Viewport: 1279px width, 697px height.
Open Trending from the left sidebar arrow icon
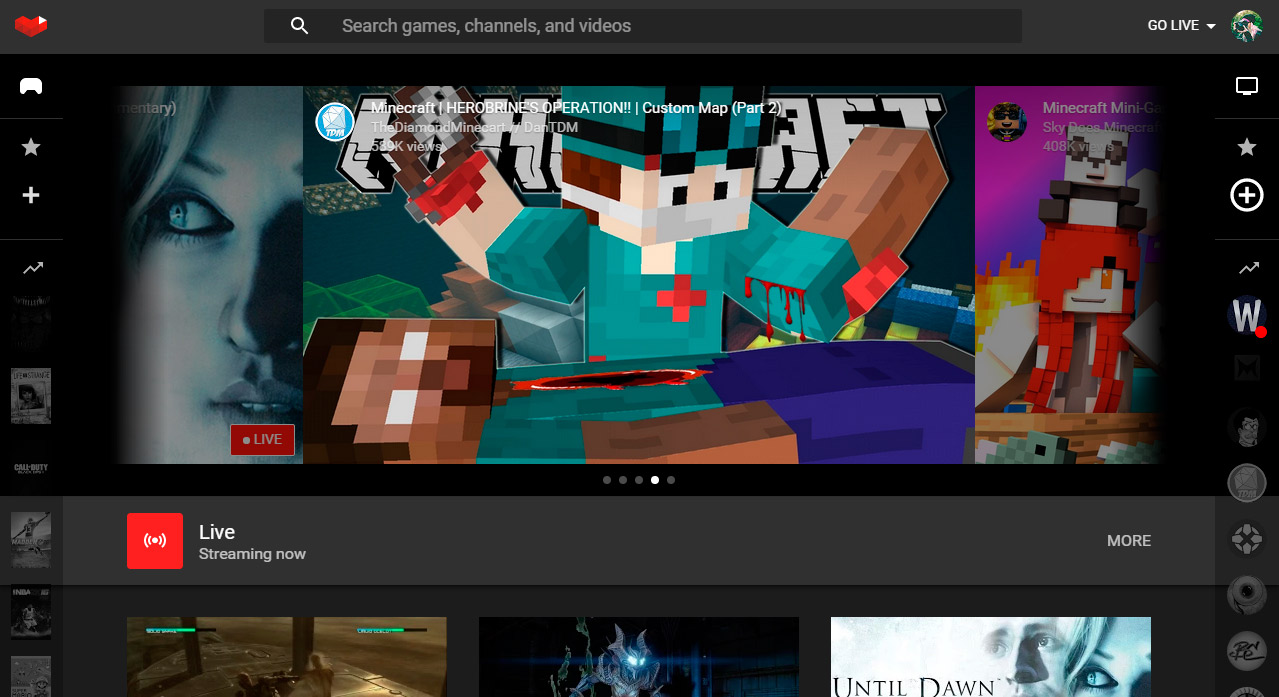click(x=31, y=267)
